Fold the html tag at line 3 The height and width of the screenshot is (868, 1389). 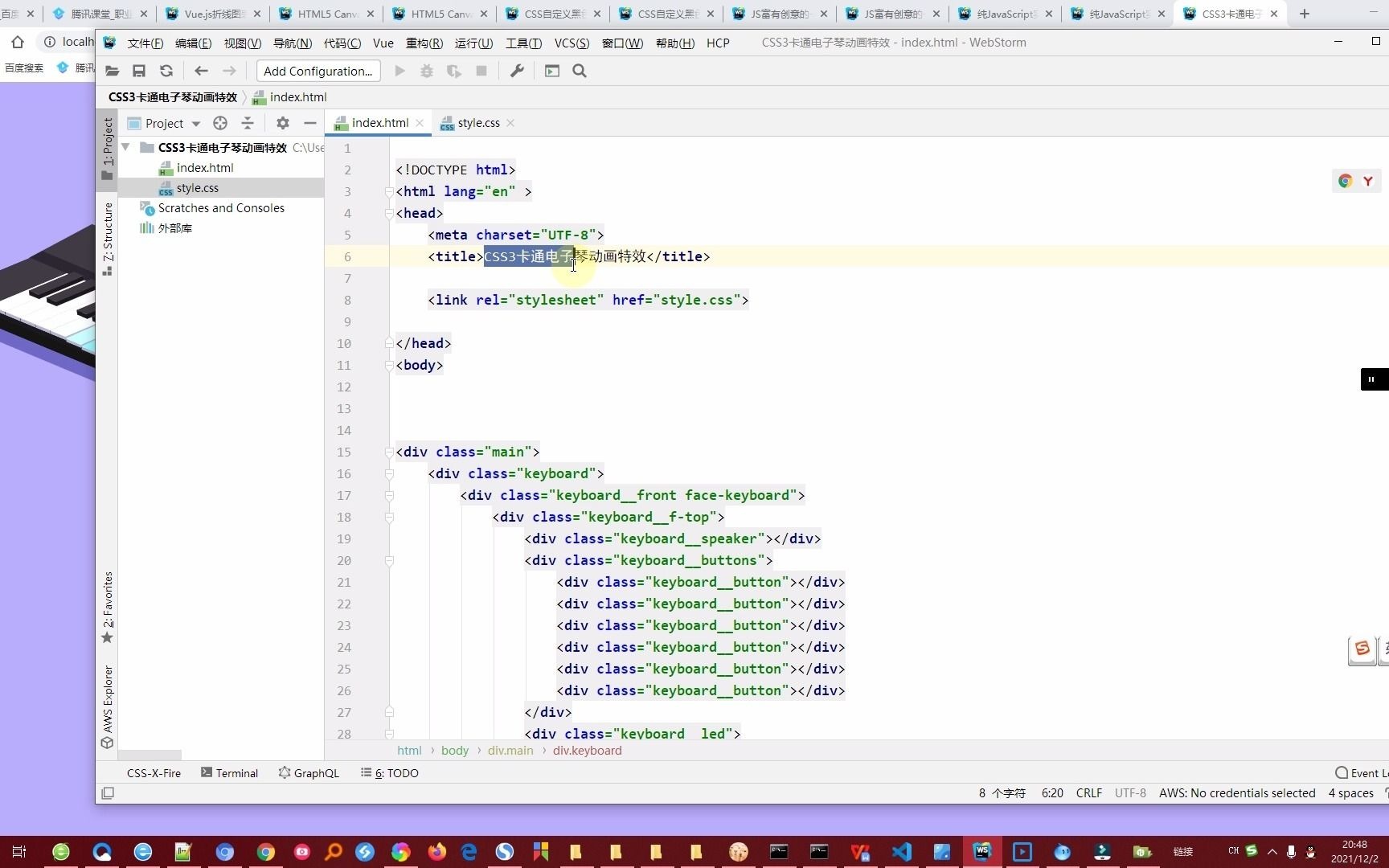coord(389,191)
